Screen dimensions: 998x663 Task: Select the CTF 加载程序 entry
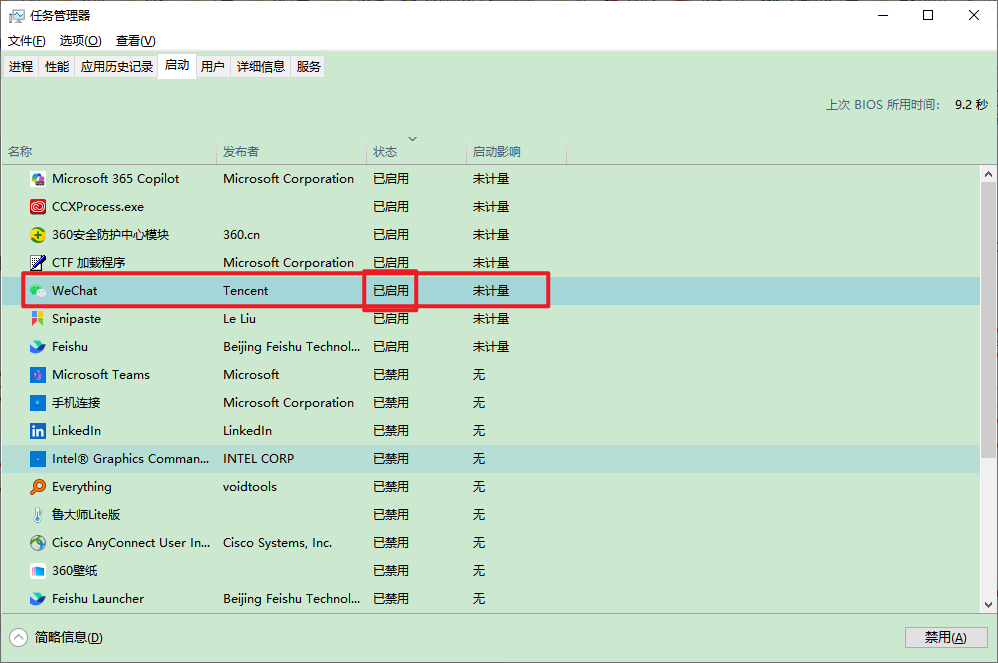(88, 263)
